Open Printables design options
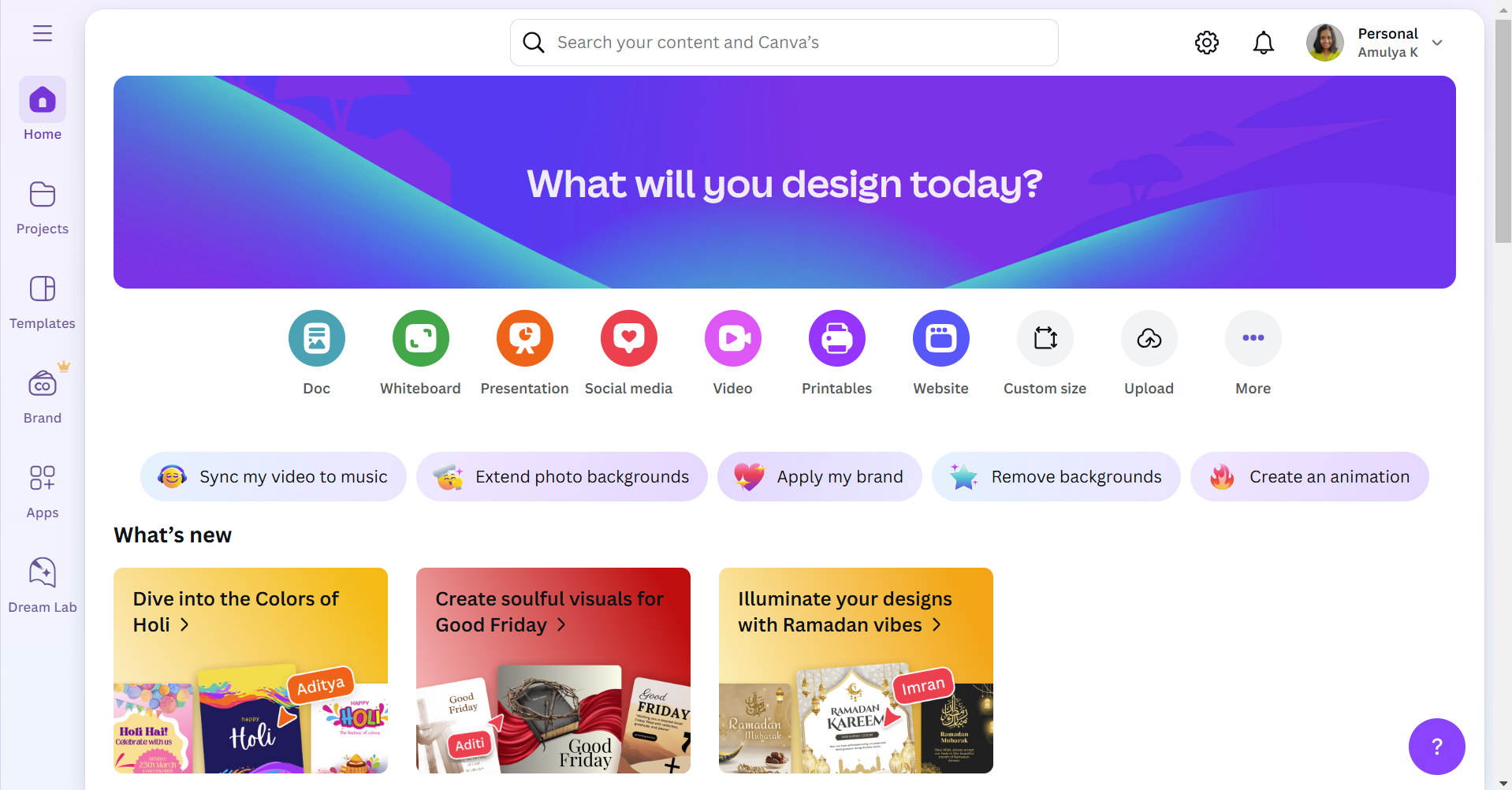Image resolution: width=1512 pixels, height=790 pixels. pos(837,338)
